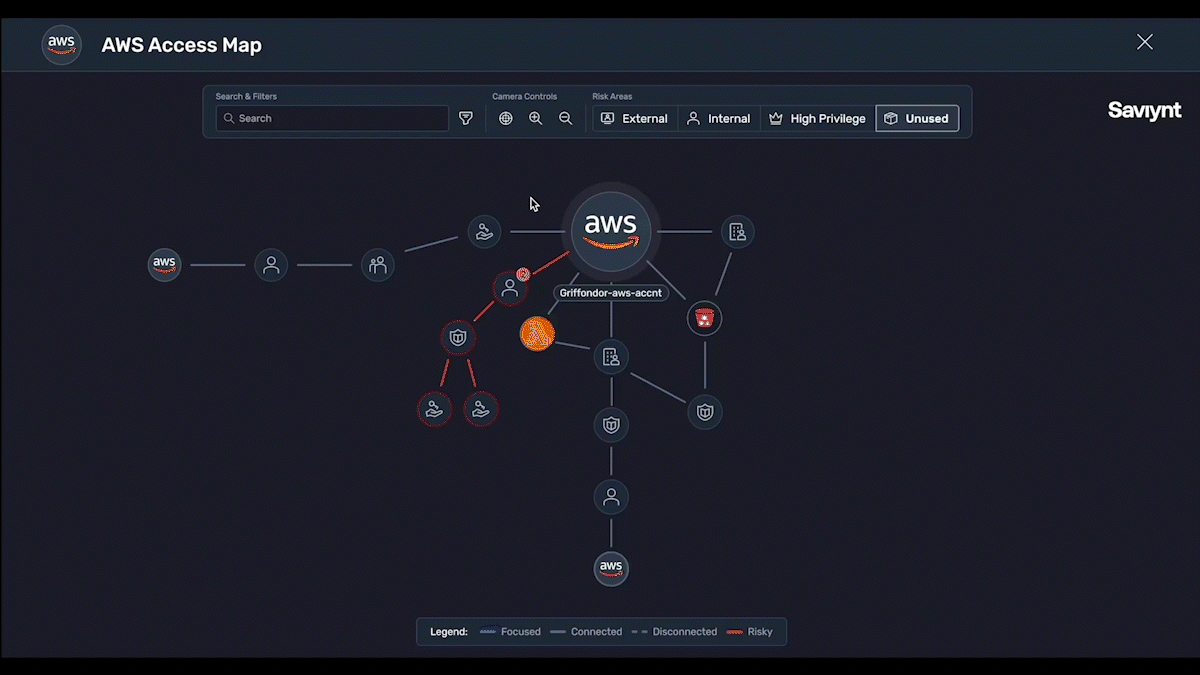Select the red S3 bucket node

[x=705, y=319]
